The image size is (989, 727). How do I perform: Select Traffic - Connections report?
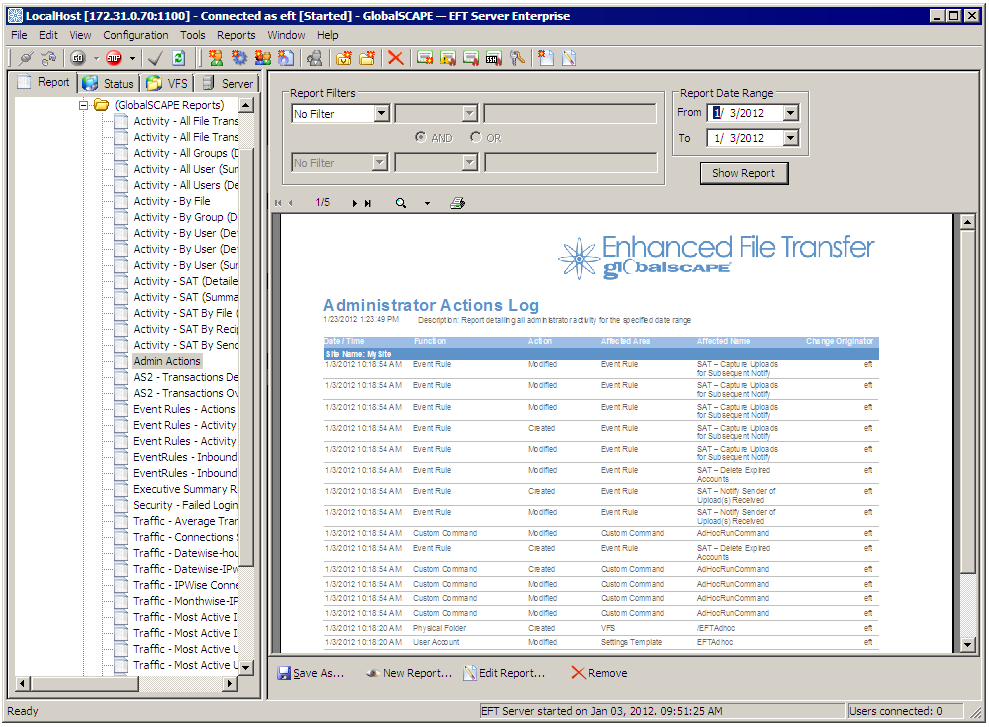185,537
